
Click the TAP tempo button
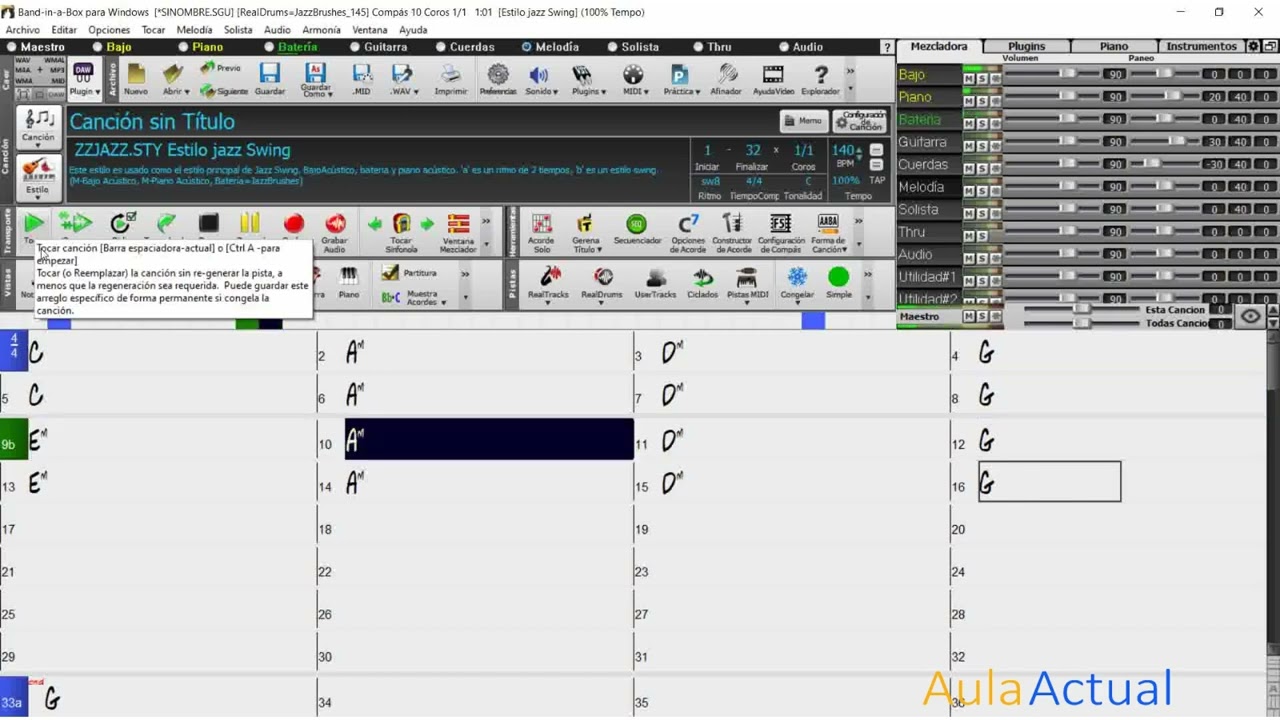(x=876, y=181)
